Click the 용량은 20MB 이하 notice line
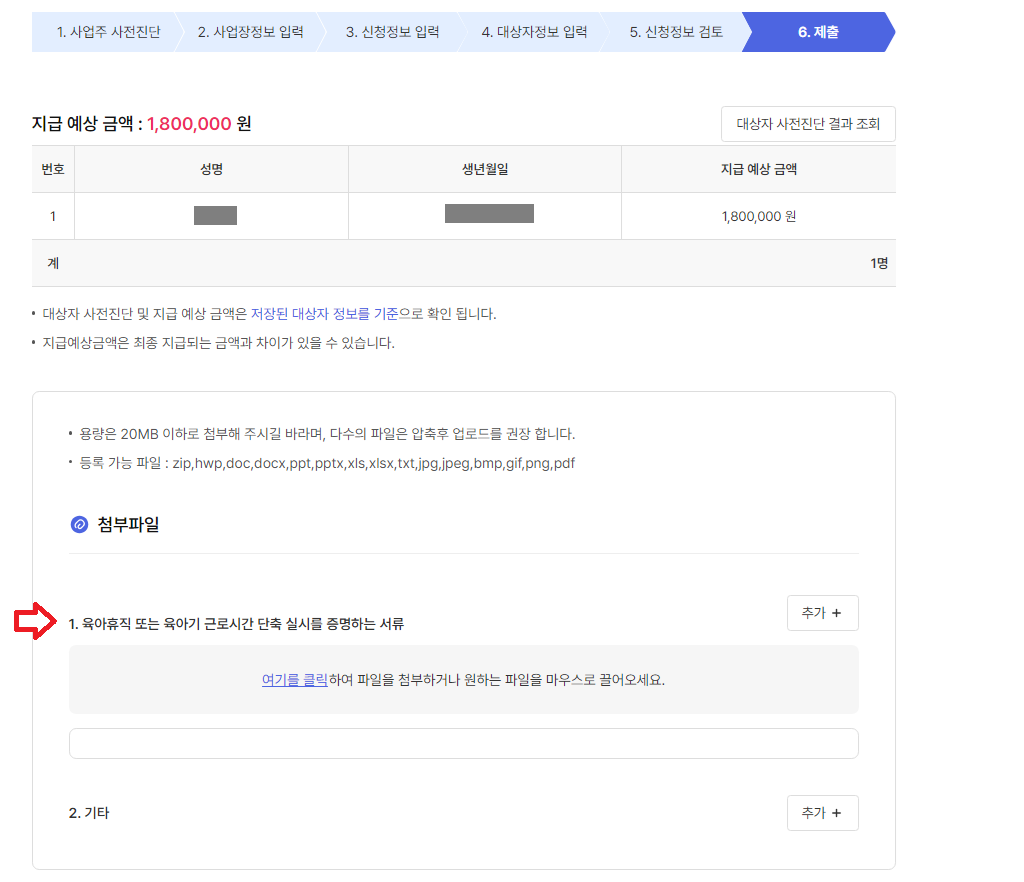1024x882 pixels. point(327,434)
